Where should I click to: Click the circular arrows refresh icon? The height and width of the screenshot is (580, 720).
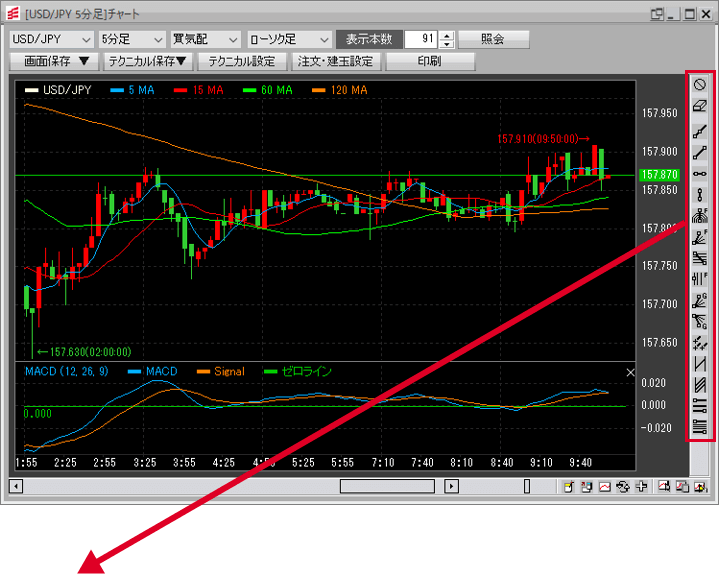623,487
